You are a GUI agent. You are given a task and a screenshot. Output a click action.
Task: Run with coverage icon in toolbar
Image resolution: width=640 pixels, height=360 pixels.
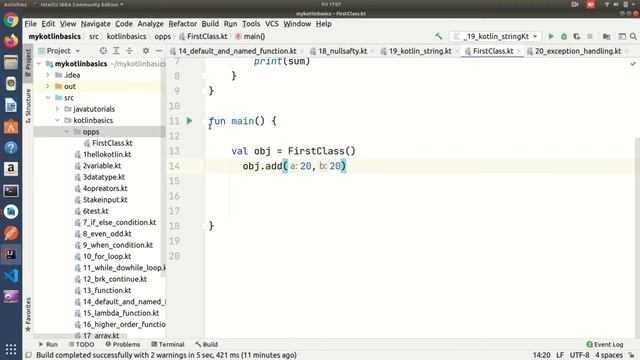pos(577,36)
